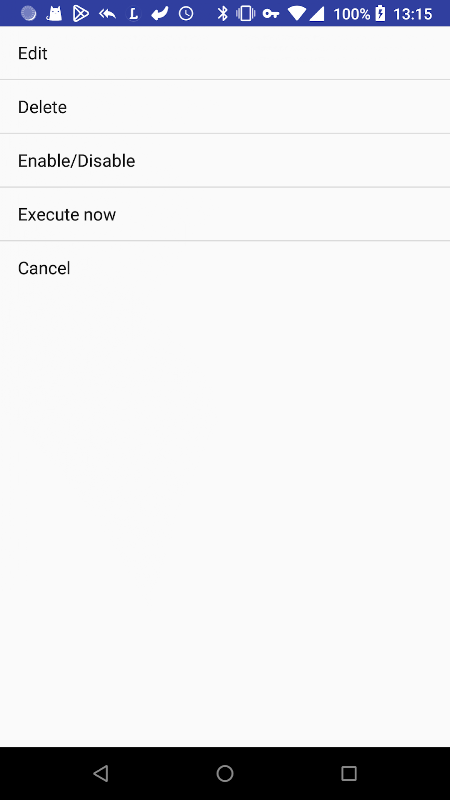Go home via the circle navigation button
This screenshot has height=800, width=450.
(225, 773)
